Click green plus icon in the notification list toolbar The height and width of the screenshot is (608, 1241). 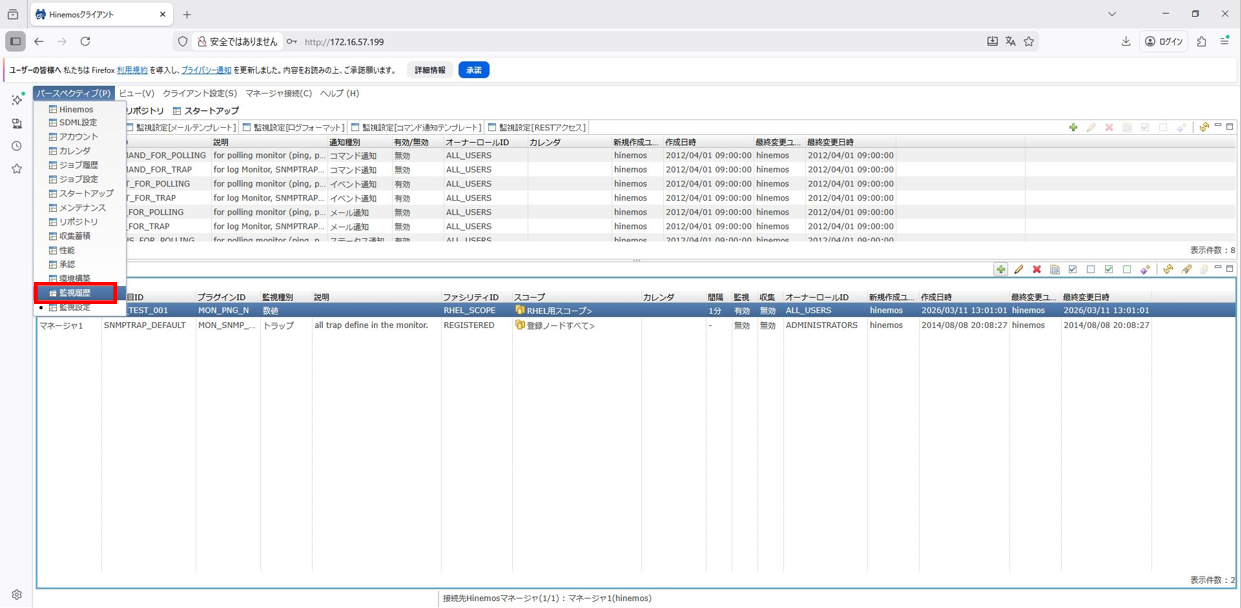point(1073,127)
